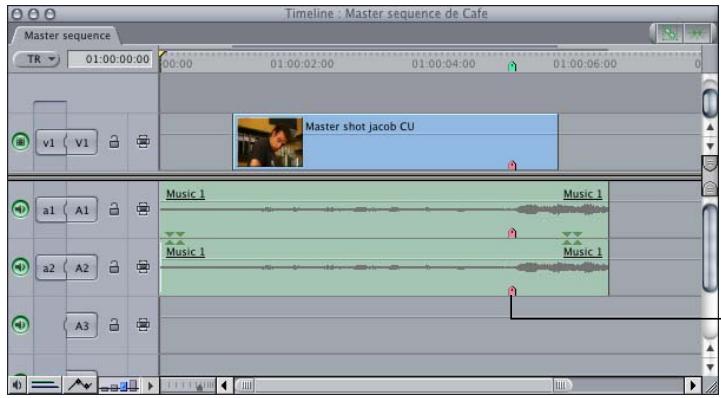Toggle V1 track visibility

point(20,142)
